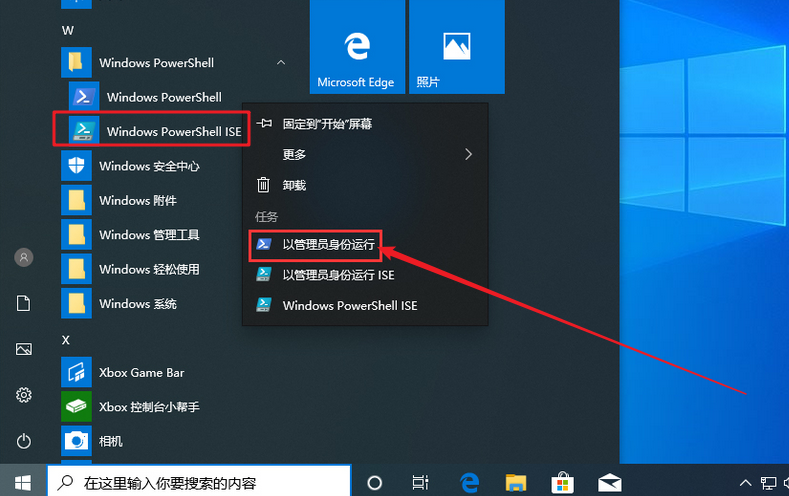Viewport: 789px width, 496px height.
Task: Open the Microsoft Edge tile
Action: (357, 46)
